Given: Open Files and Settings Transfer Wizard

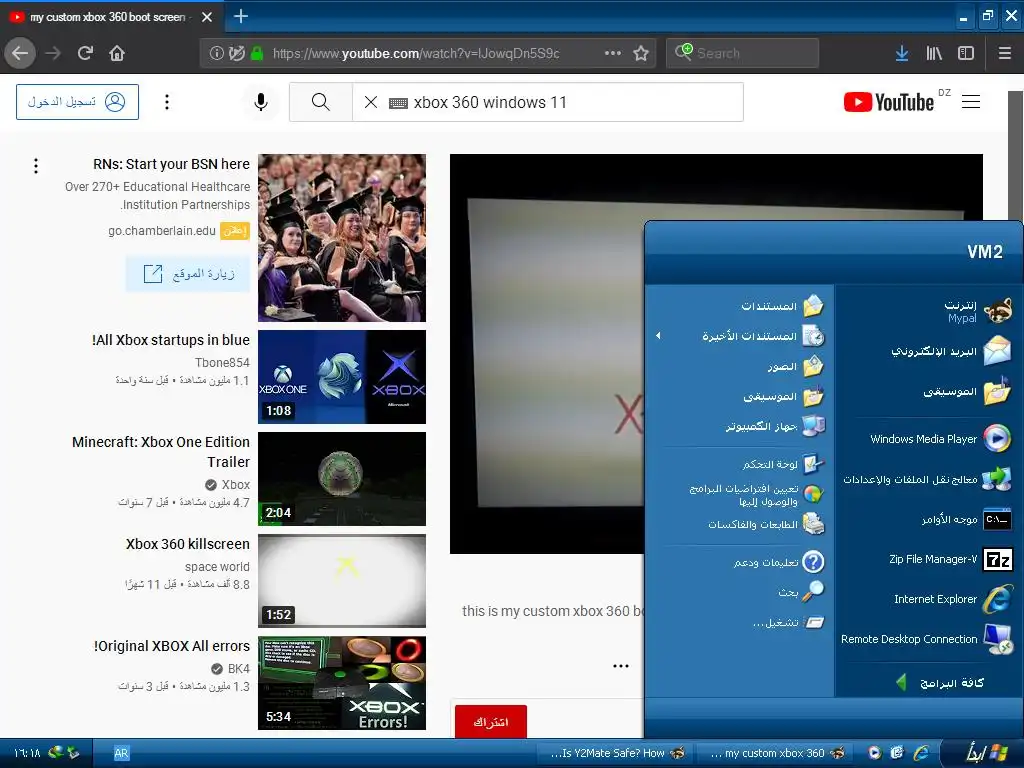Looking at the screenshot, I should tap(927, 479).
